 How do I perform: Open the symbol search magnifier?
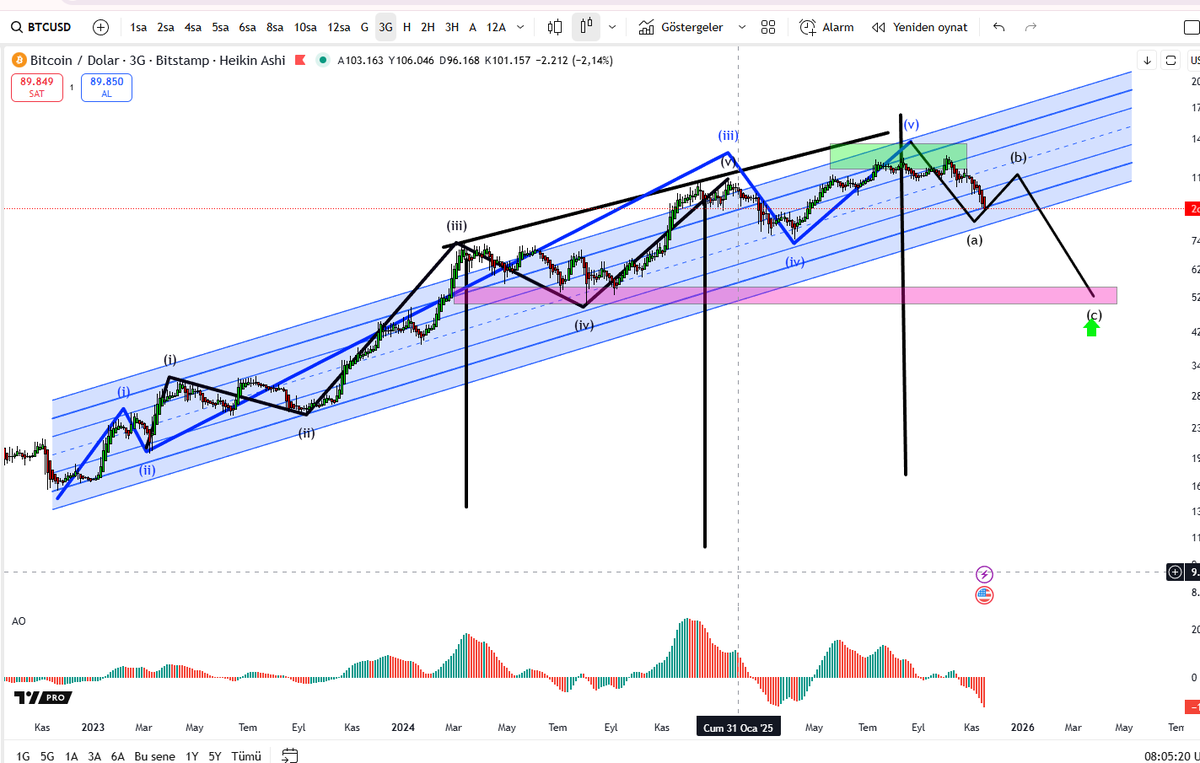tap(18, 27)
